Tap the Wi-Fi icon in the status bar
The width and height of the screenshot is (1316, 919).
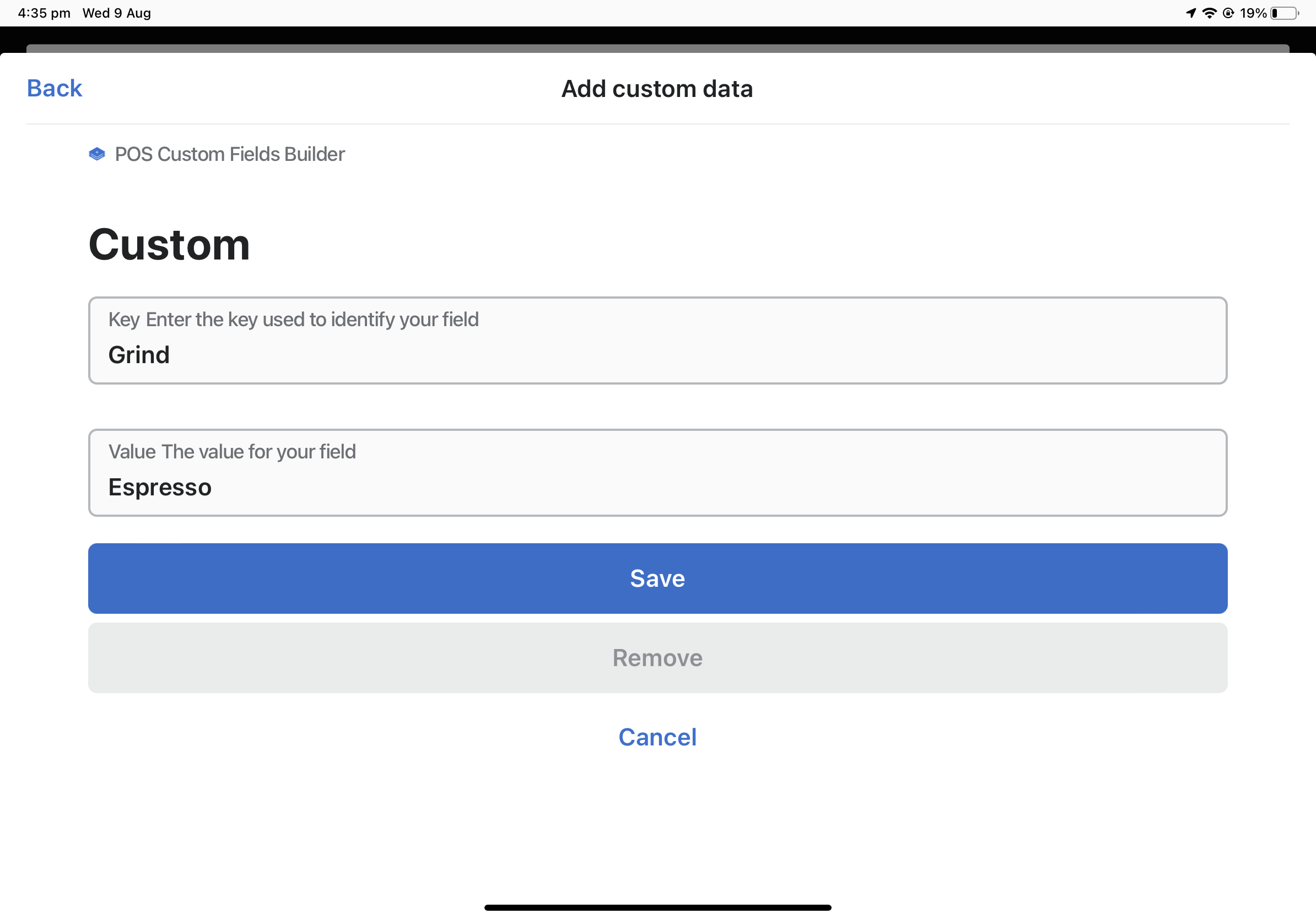click(x=1211, y=12)
